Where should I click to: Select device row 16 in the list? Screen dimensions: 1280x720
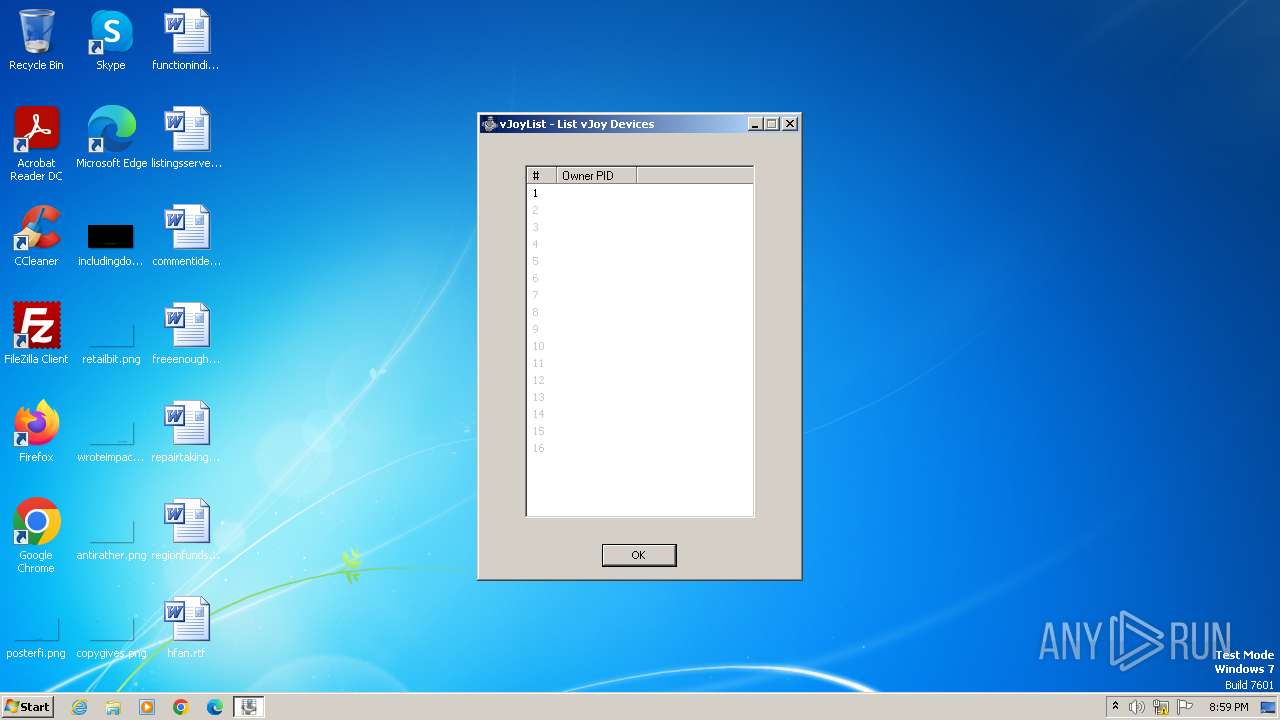pyautogui.click(x=640, y=448)
